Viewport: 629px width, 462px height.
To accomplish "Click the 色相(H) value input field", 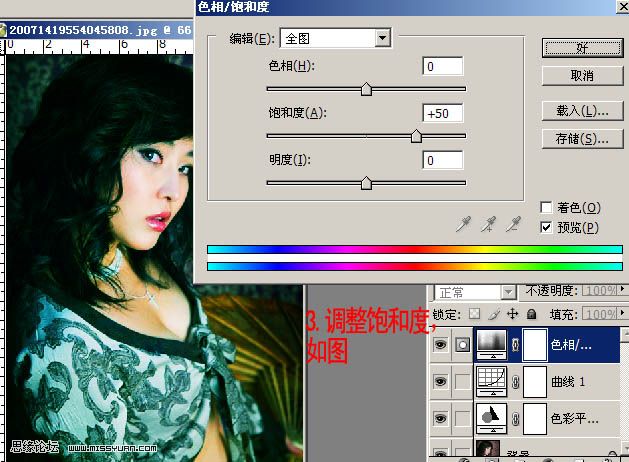I will (443, 66).
